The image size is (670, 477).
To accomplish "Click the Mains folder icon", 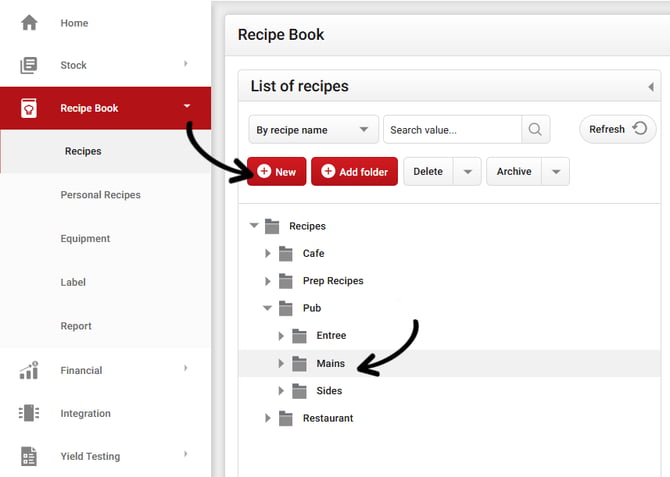I will click(x=299, y=363).
